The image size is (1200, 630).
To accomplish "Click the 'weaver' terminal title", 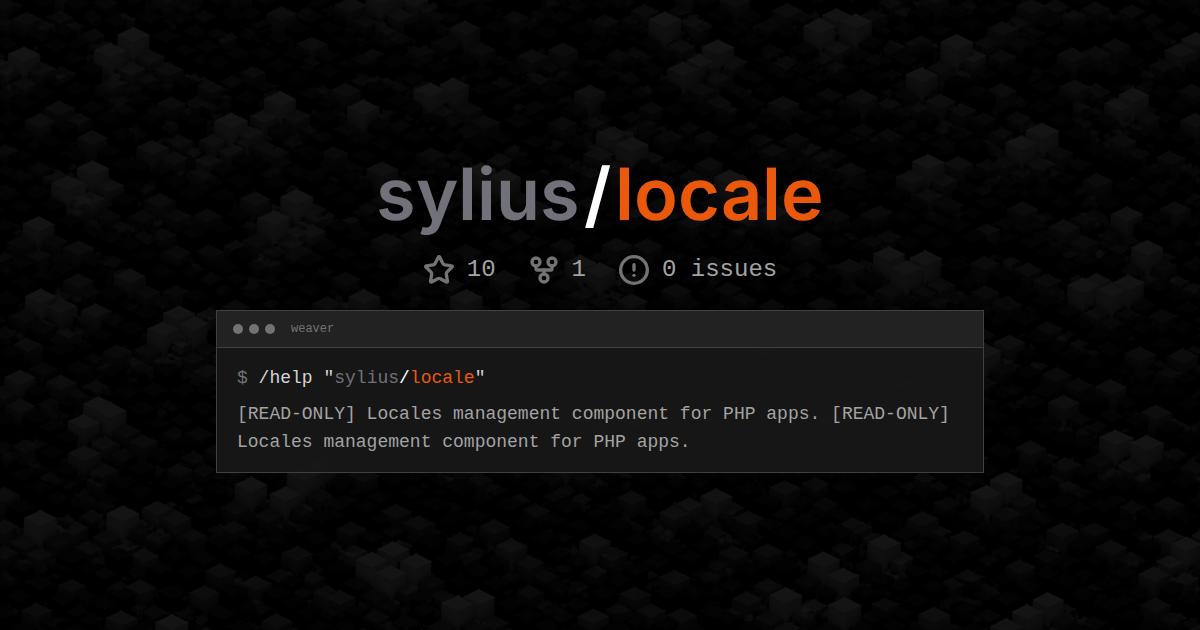I will (312, 329).
